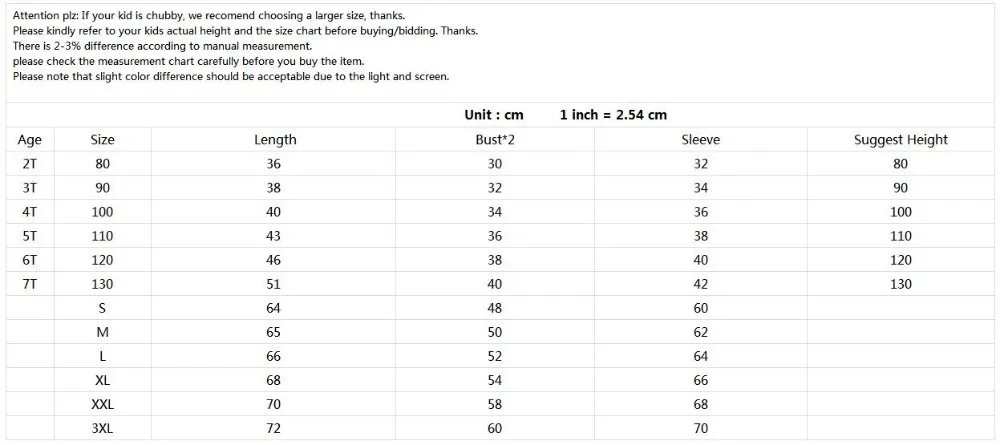This screenshot has width=1000, height=445.
Task: Click the 3XL size cell
Action: coord(103,428)
